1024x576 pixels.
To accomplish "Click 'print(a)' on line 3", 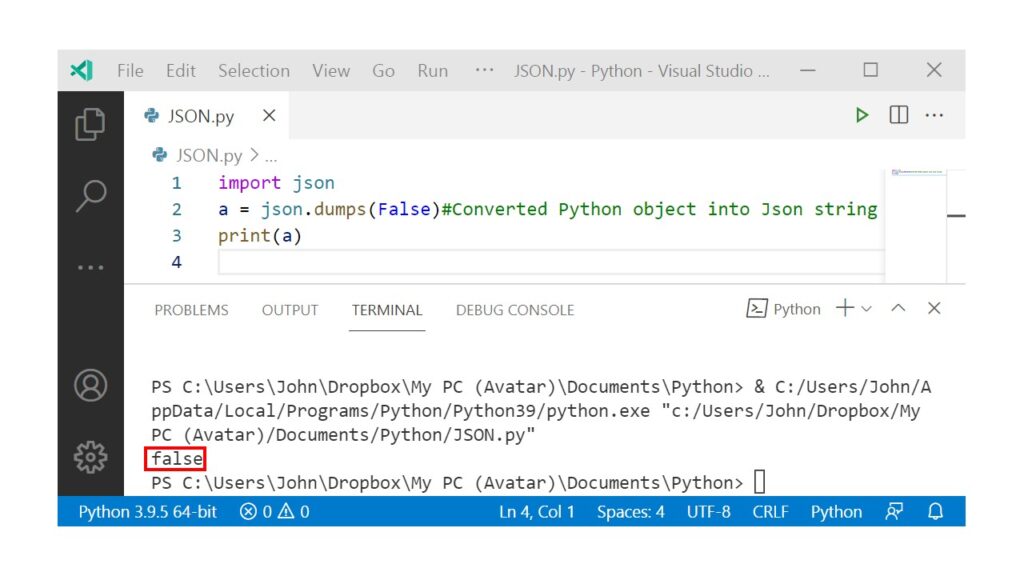I will (260, 236).
